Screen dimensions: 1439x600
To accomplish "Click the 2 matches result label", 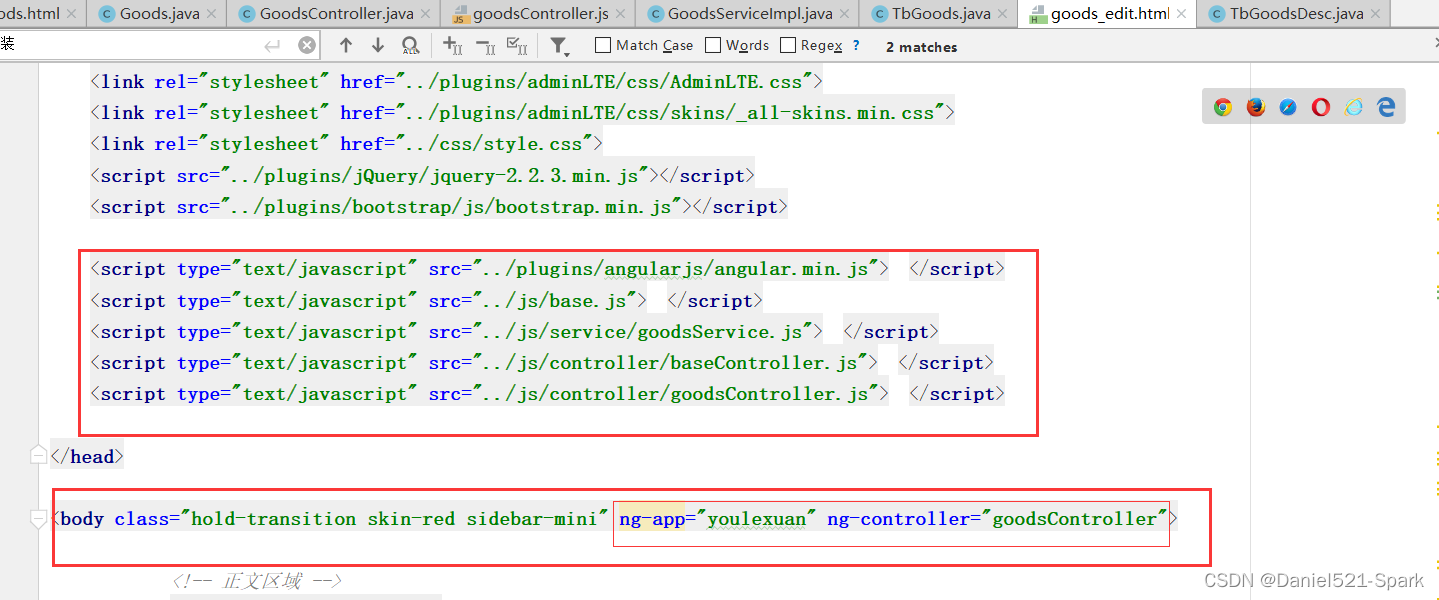I will click(x=921, y=46).
